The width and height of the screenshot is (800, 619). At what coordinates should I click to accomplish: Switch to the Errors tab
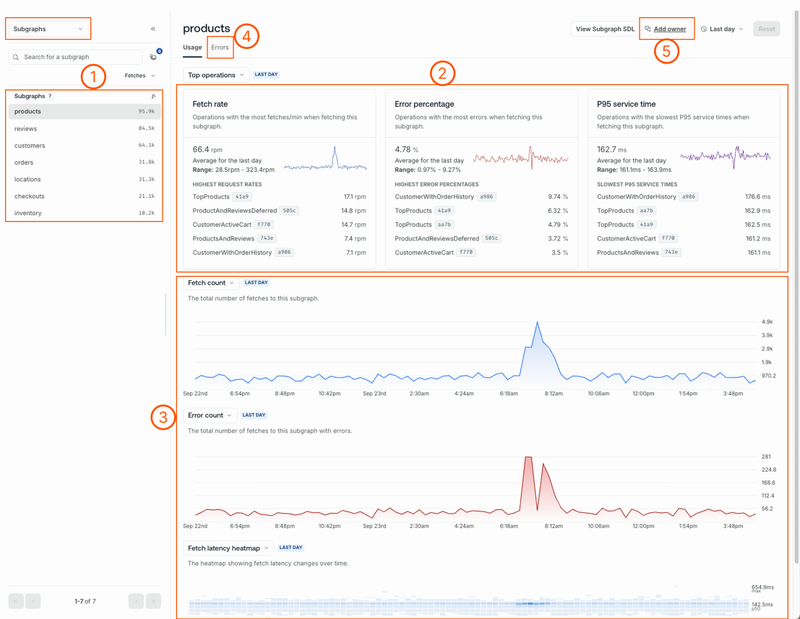220,46
